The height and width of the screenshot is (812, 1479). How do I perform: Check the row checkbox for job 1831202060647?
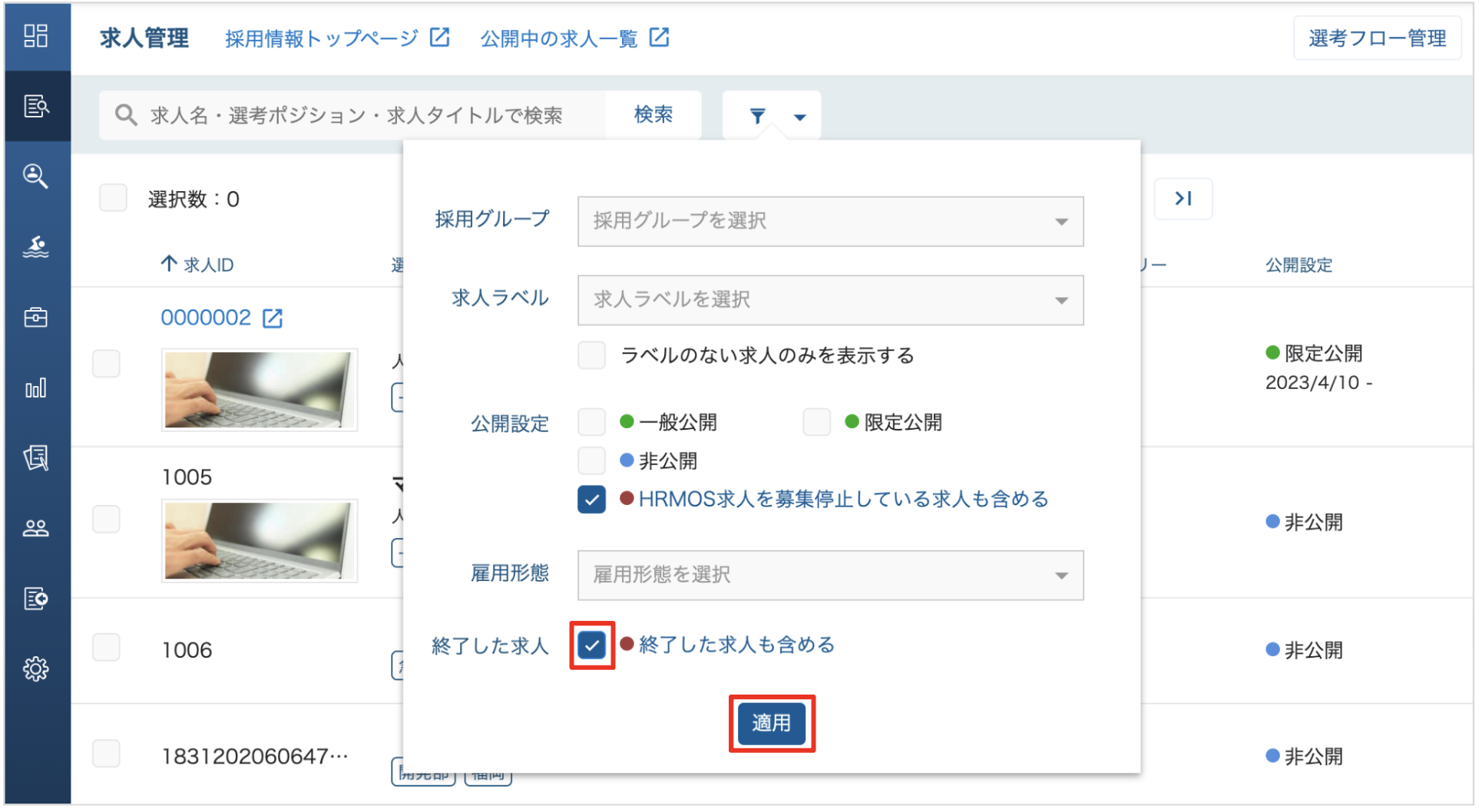107,755
